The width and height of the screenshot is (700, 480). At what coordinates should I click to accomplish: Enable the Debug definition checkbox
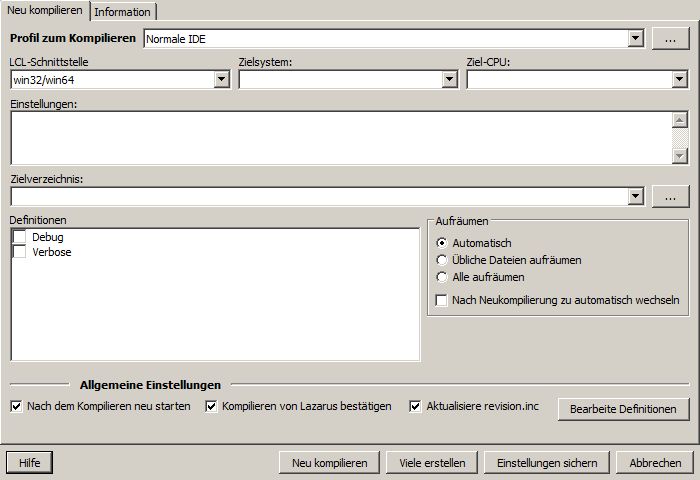pyautogui.click(x=19, y=237)
